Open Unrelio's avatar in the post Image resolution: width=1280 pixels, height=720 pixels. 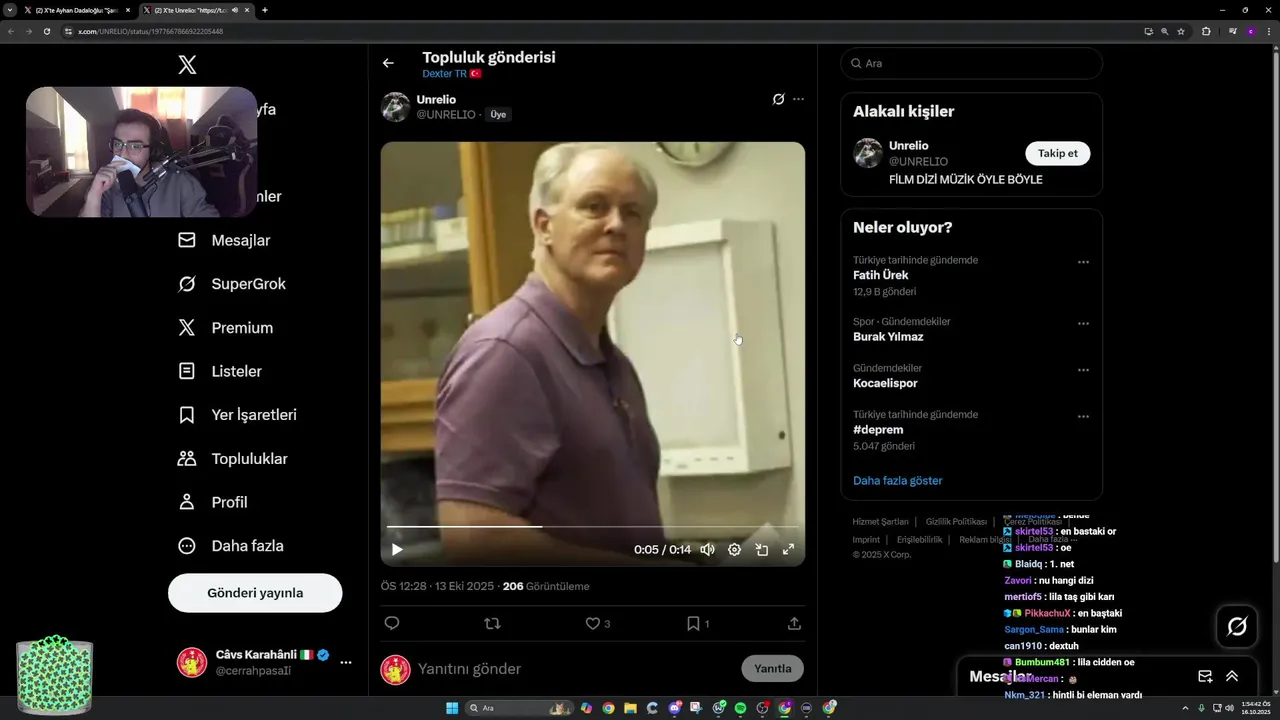(x=395, y=107)
